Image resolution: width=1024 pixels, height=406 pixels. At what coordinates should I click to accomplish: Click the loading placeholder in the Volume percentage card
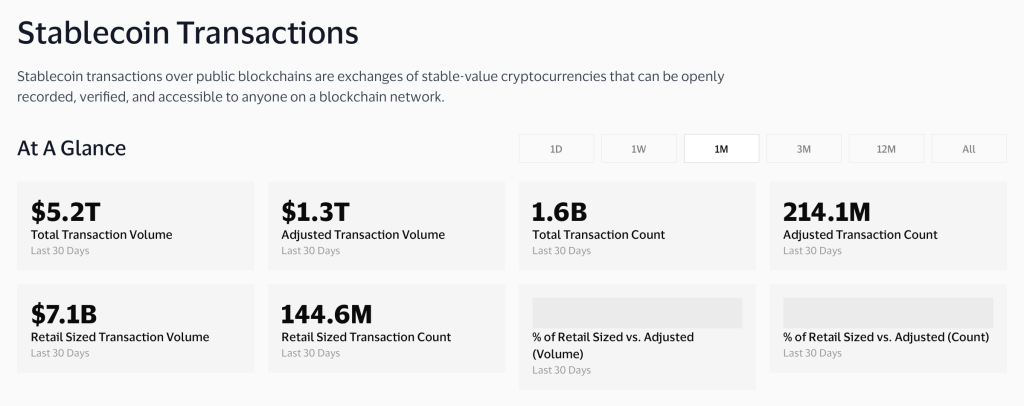[x=637, y=313]
